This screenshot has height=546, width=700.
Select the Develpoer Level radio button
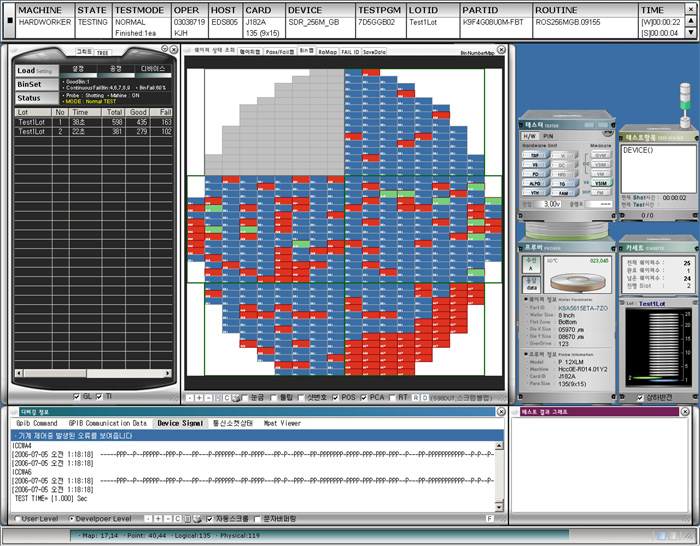point(71,519)
